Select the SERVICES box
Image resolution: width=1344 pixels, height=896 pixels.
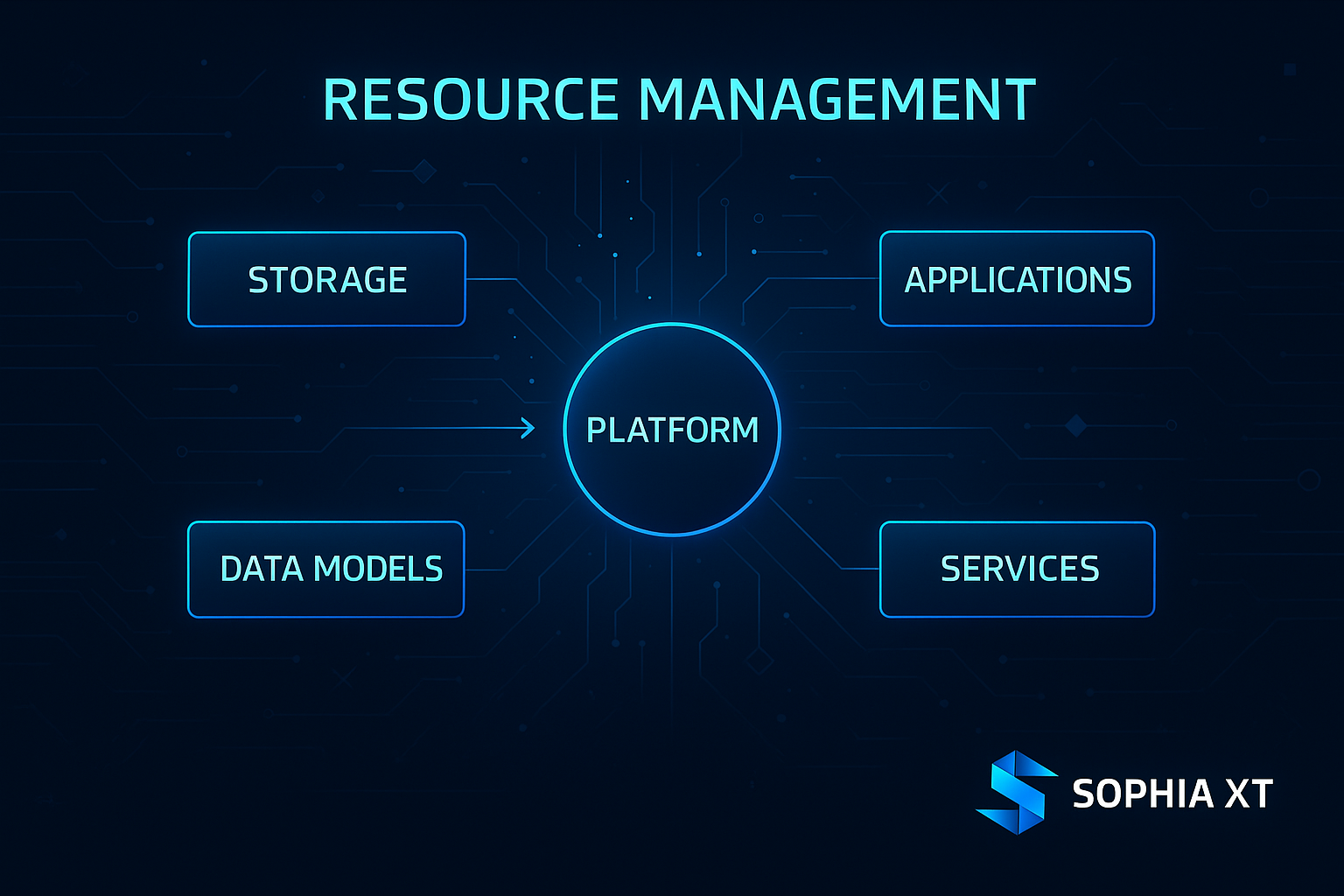[x=1017, y=570]
